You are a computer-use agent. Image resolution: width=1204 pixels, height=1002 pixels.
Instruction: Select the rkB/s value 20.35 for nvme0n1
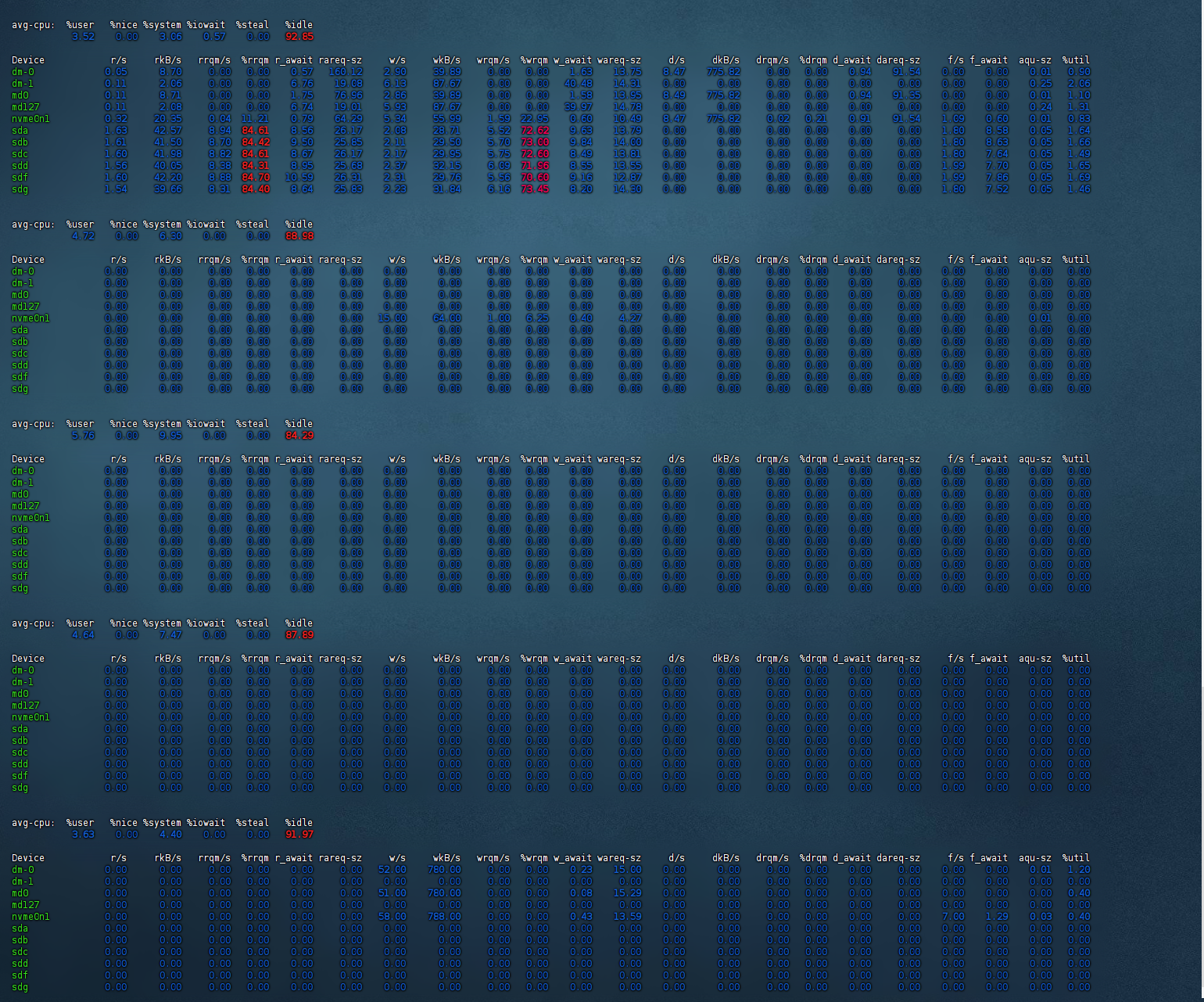pos(168,119)
